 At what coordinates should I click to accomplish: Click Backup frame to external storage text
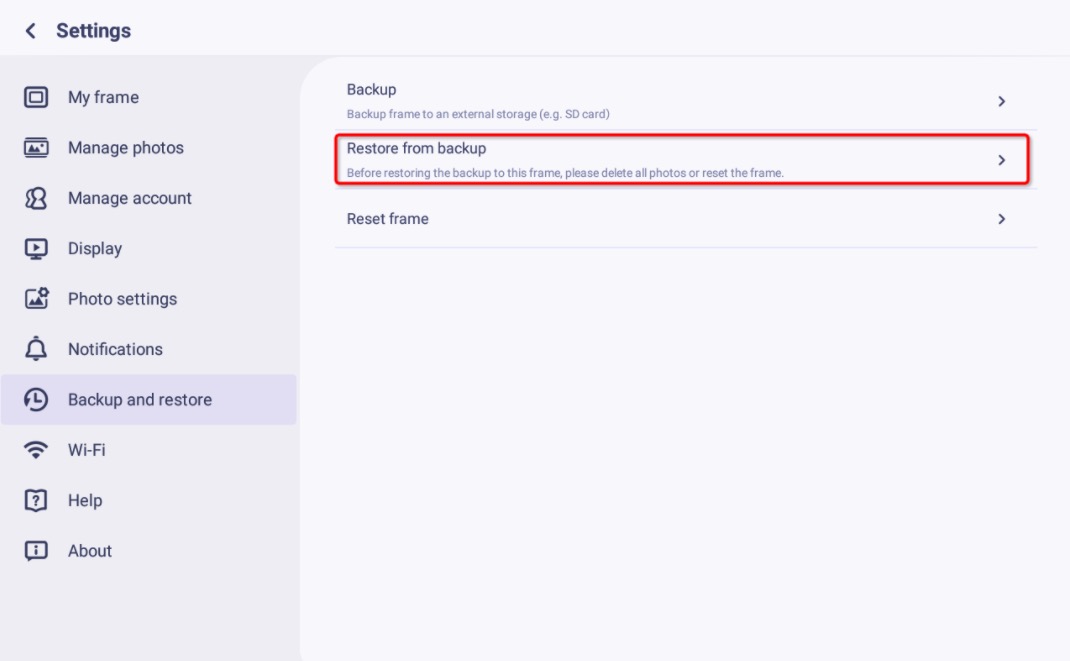coord(478,114)
